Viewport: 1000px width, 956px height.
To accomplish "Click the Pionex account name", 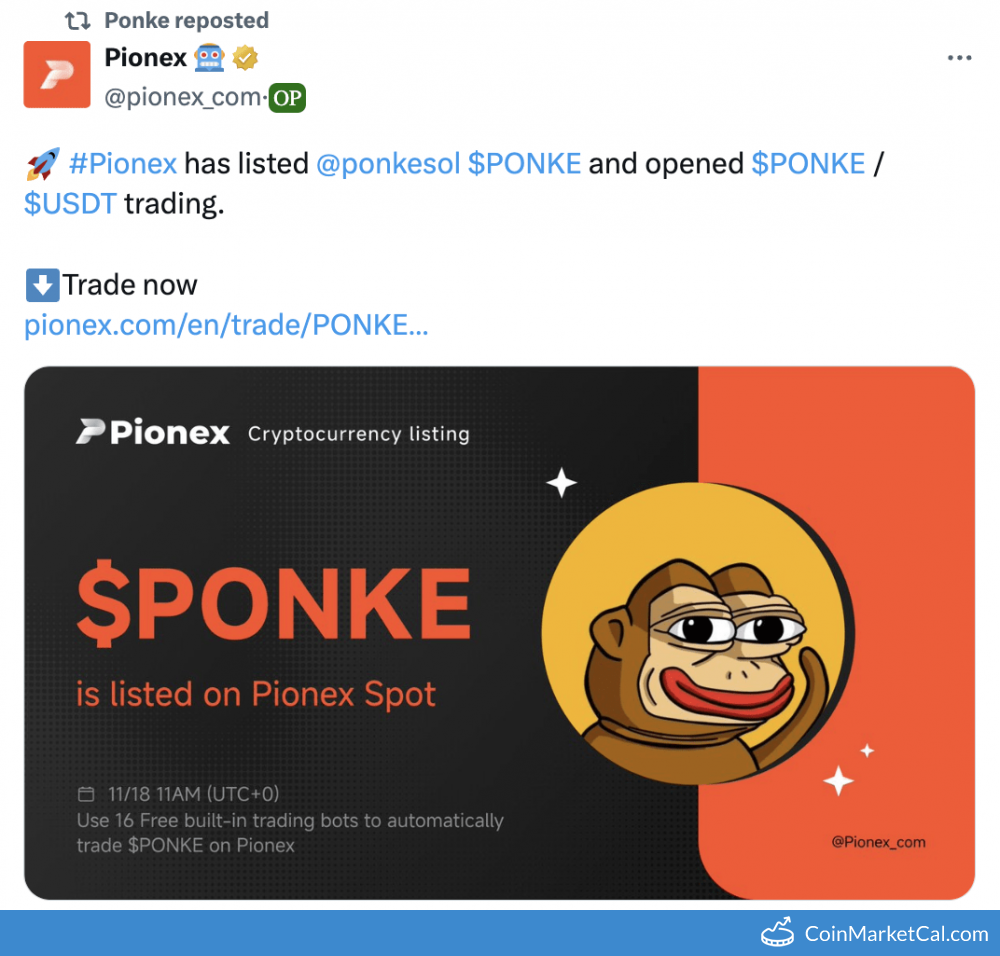I will [145, 58].
